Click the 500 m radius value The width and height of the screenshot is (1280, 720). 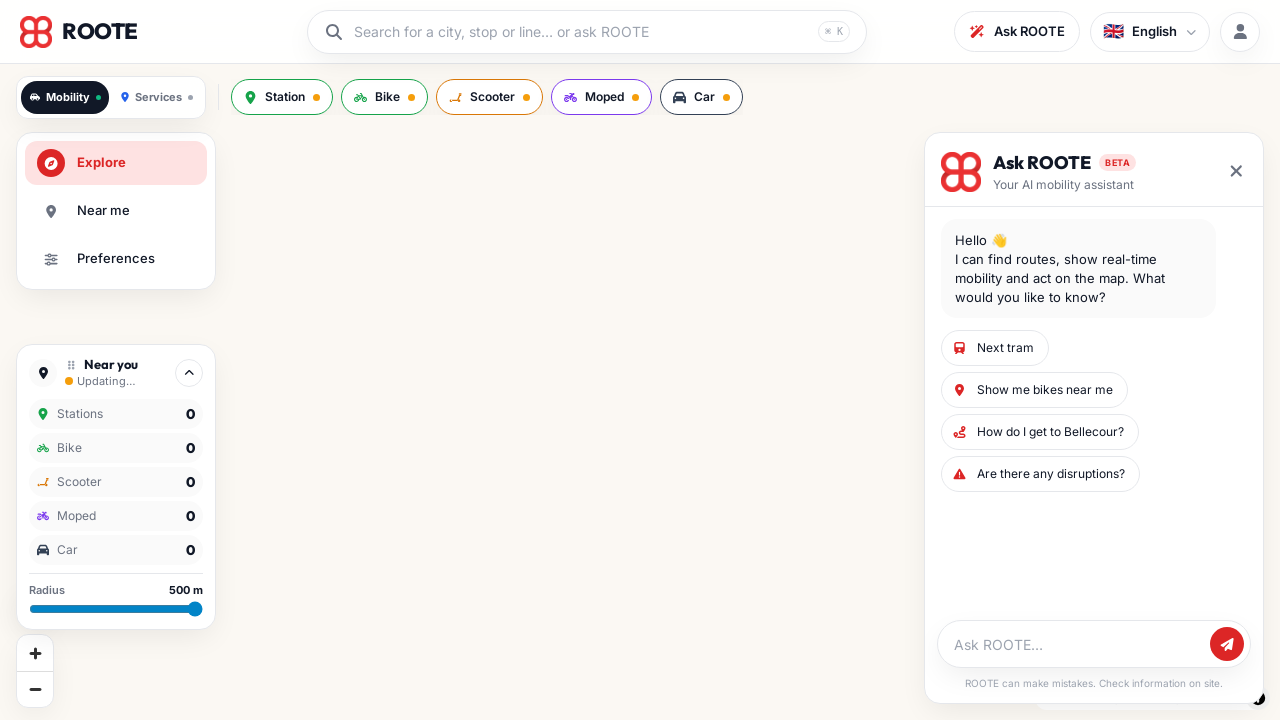(186, 590)
